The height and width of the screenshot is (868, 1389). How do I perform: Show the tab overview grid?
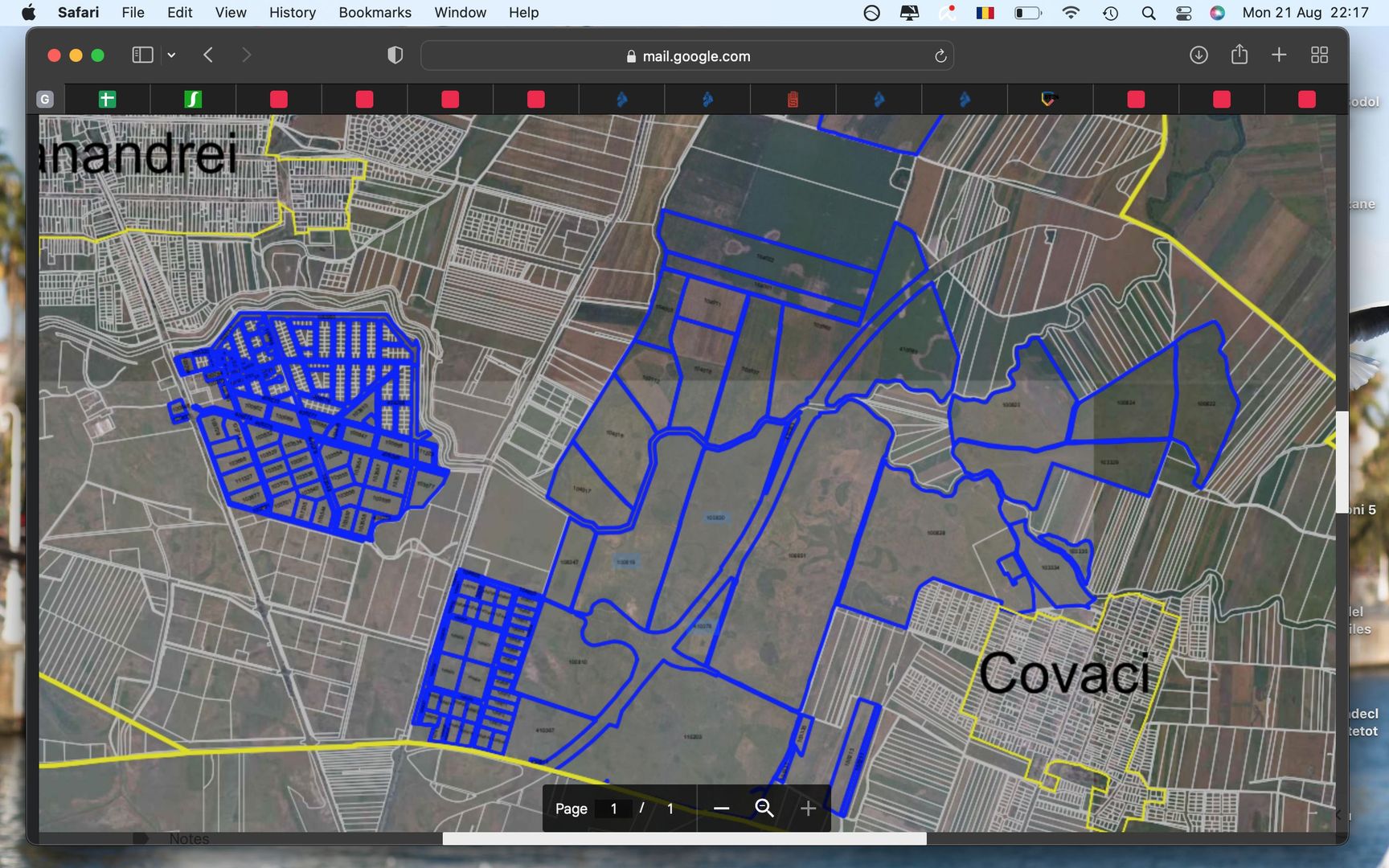pyautogui.click(x=1319, y=55)
